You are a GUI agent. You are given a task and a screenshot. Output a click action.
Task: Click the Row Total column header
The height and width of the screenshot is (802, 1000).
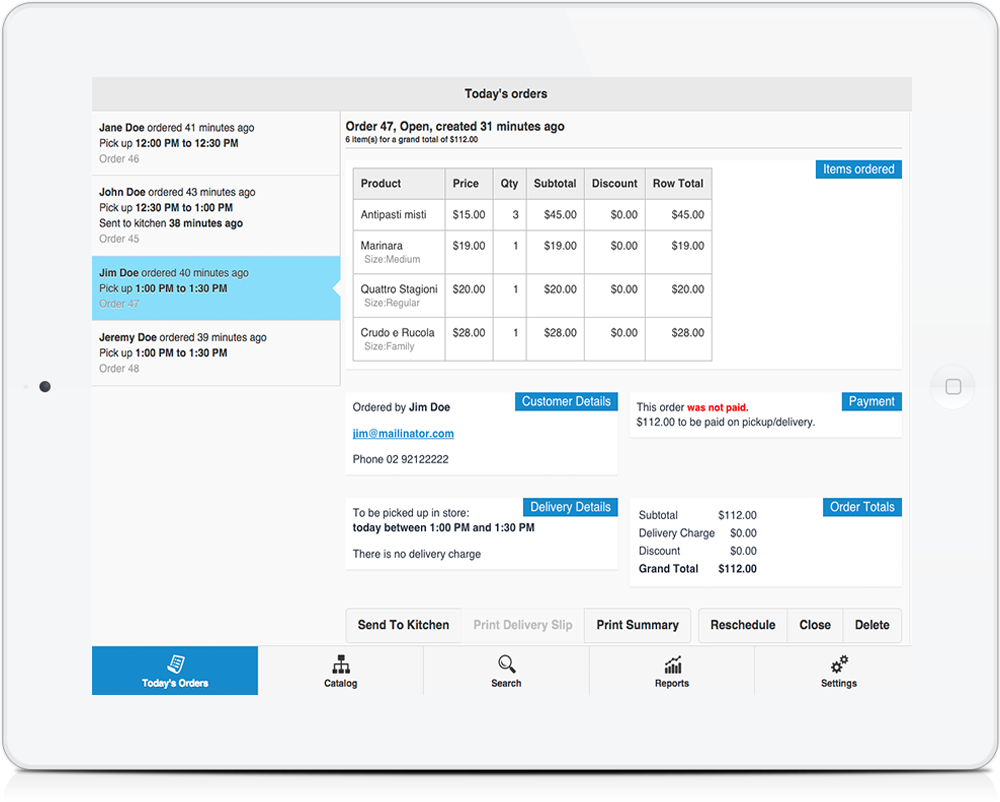click(678, 184)
